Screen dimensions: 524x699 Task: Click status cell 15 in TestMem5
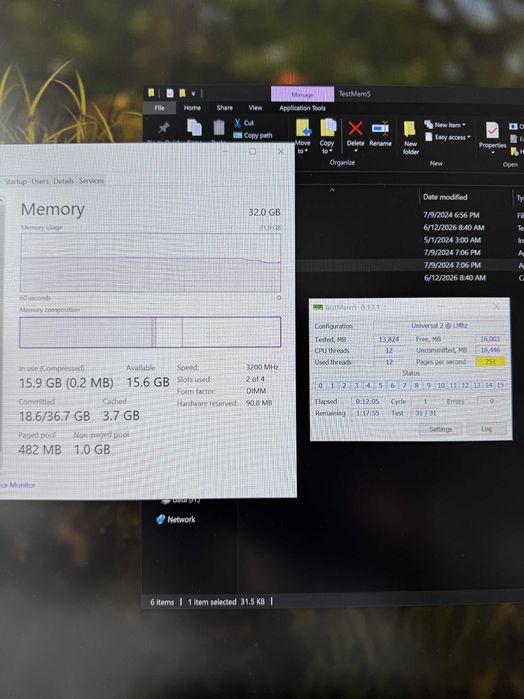(x=500, y=385)
